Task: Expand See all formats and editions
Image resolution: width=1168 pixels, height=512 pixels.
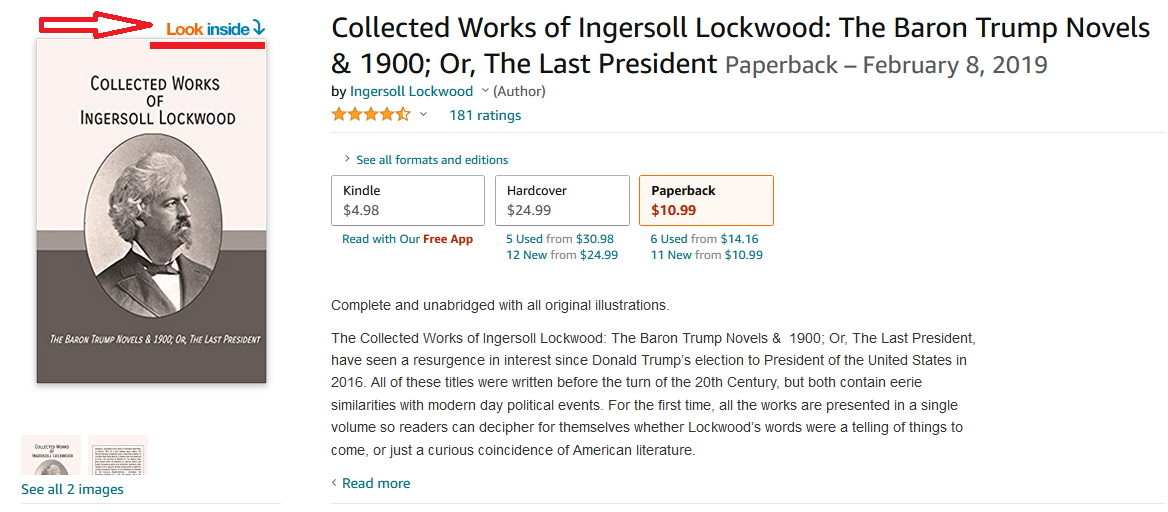Action: click(x=425, y=159)
